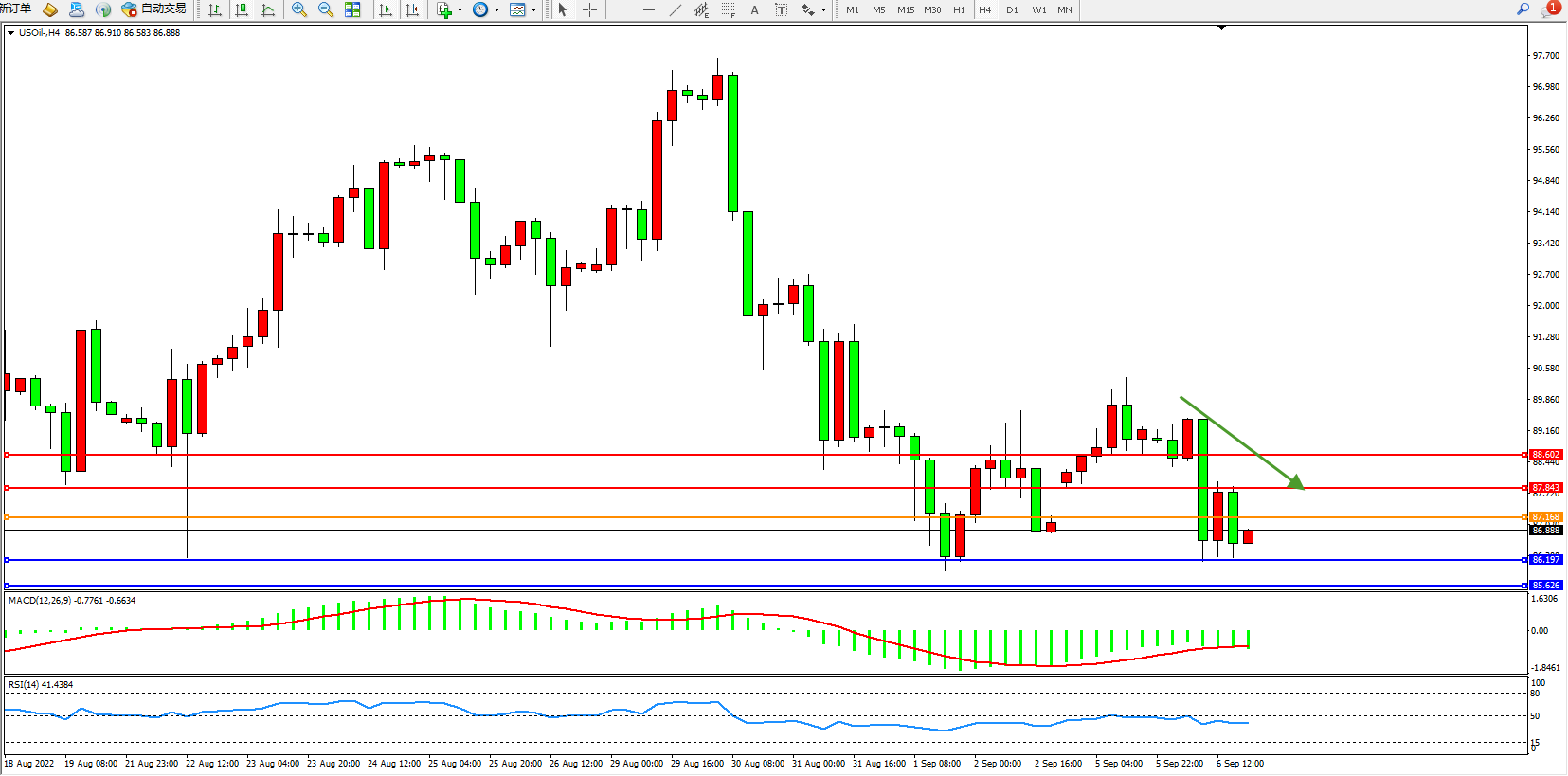The image size is (1568, 776).
Task: Select the D1 timeframe
Action: [x=1012, y=9]
